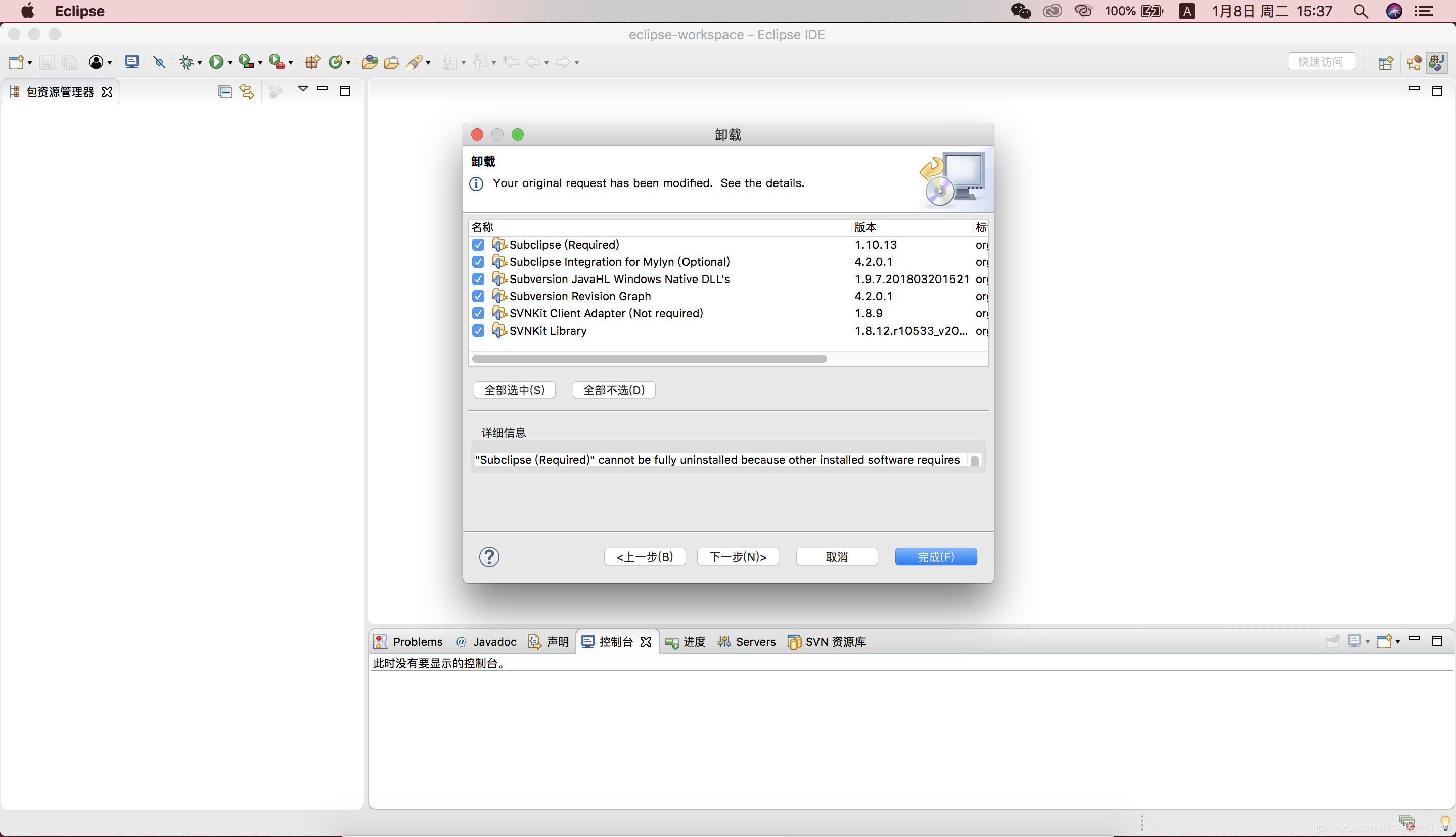Uncheck SVNKit Client Adapter checkbox

coord(478,313)
